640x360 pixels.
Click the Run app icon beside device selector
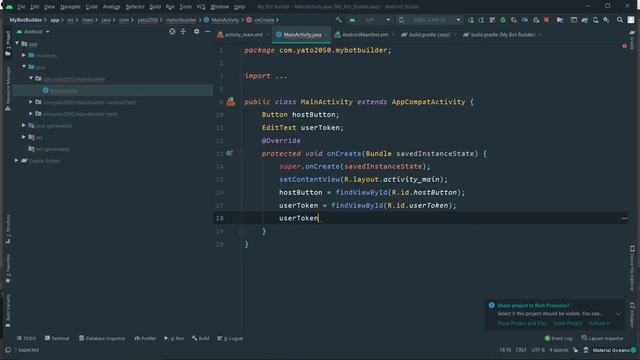point(471,20)
